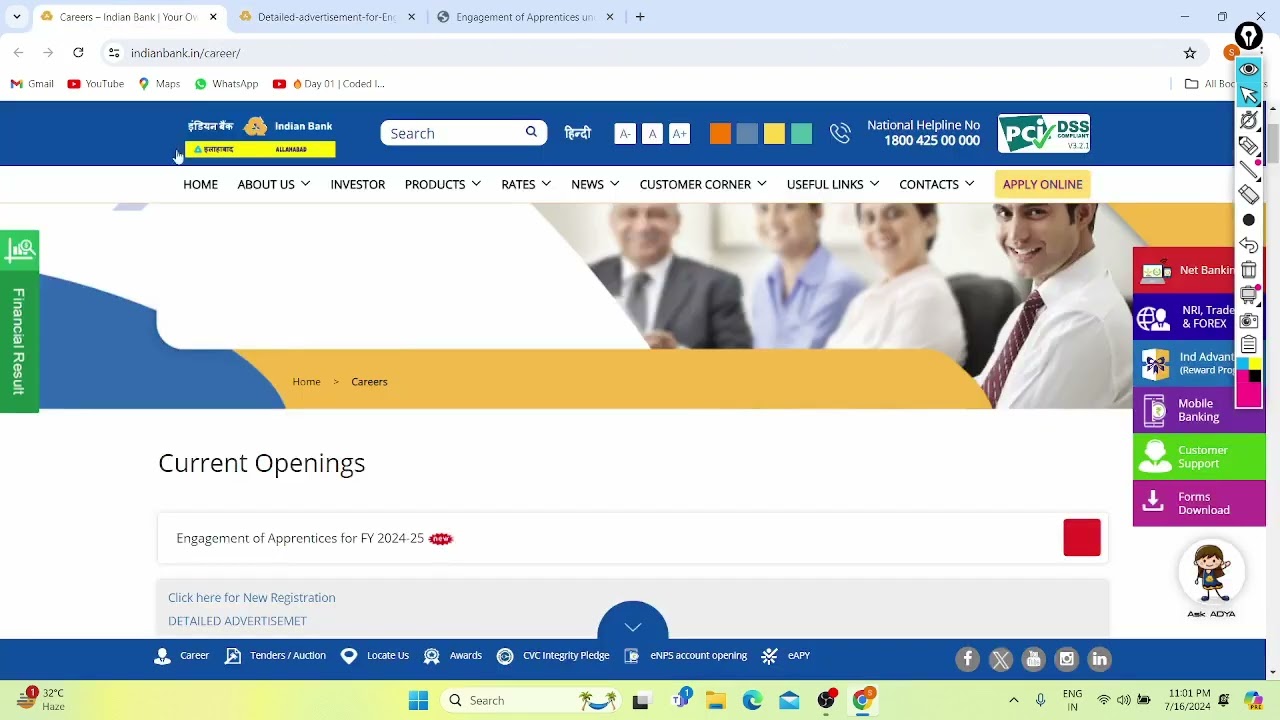Open the bank's Facebook page icon
Viewport: 1280px width, 720px height.
click(967, 659)
